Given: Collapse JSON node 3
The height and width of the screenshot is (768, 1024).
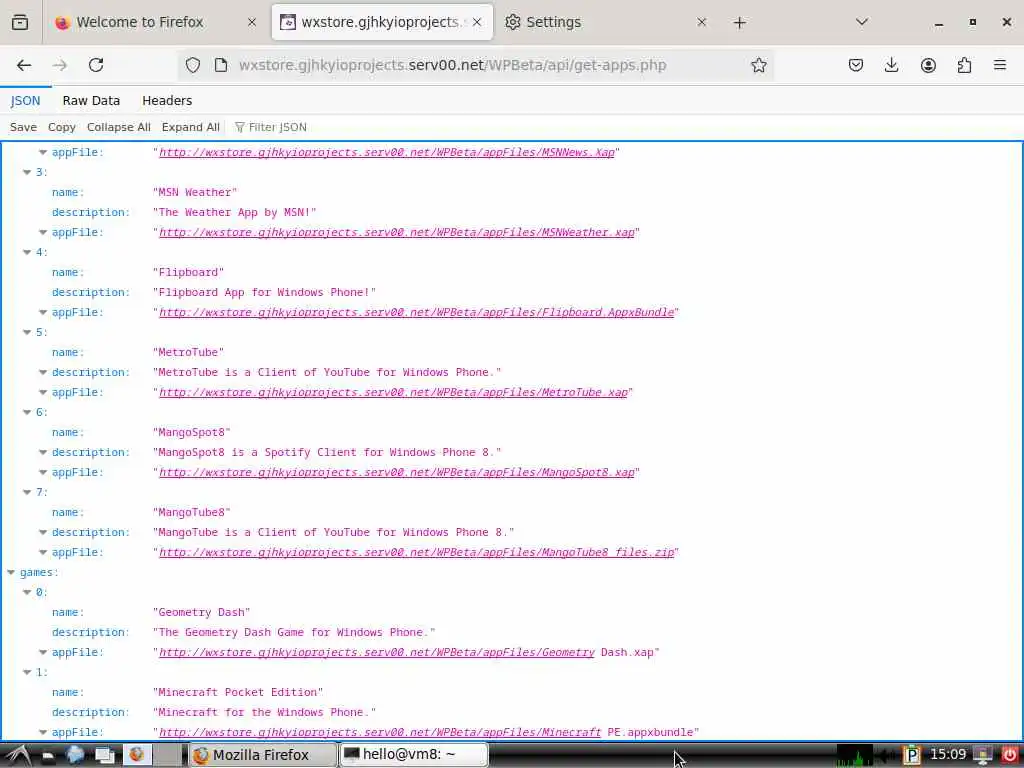Looking at the screenshot, I should 27,172.
